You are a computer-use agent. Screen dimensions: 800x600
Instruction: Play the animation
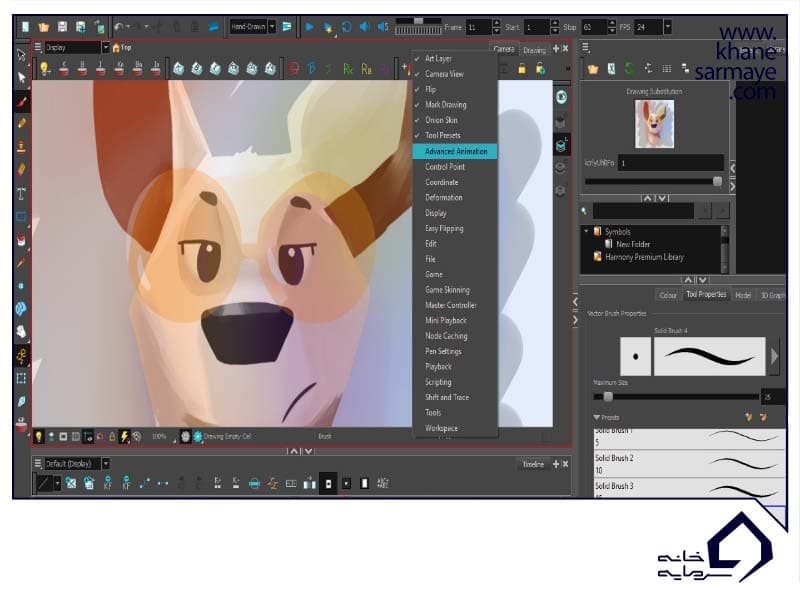pos(309,27)
